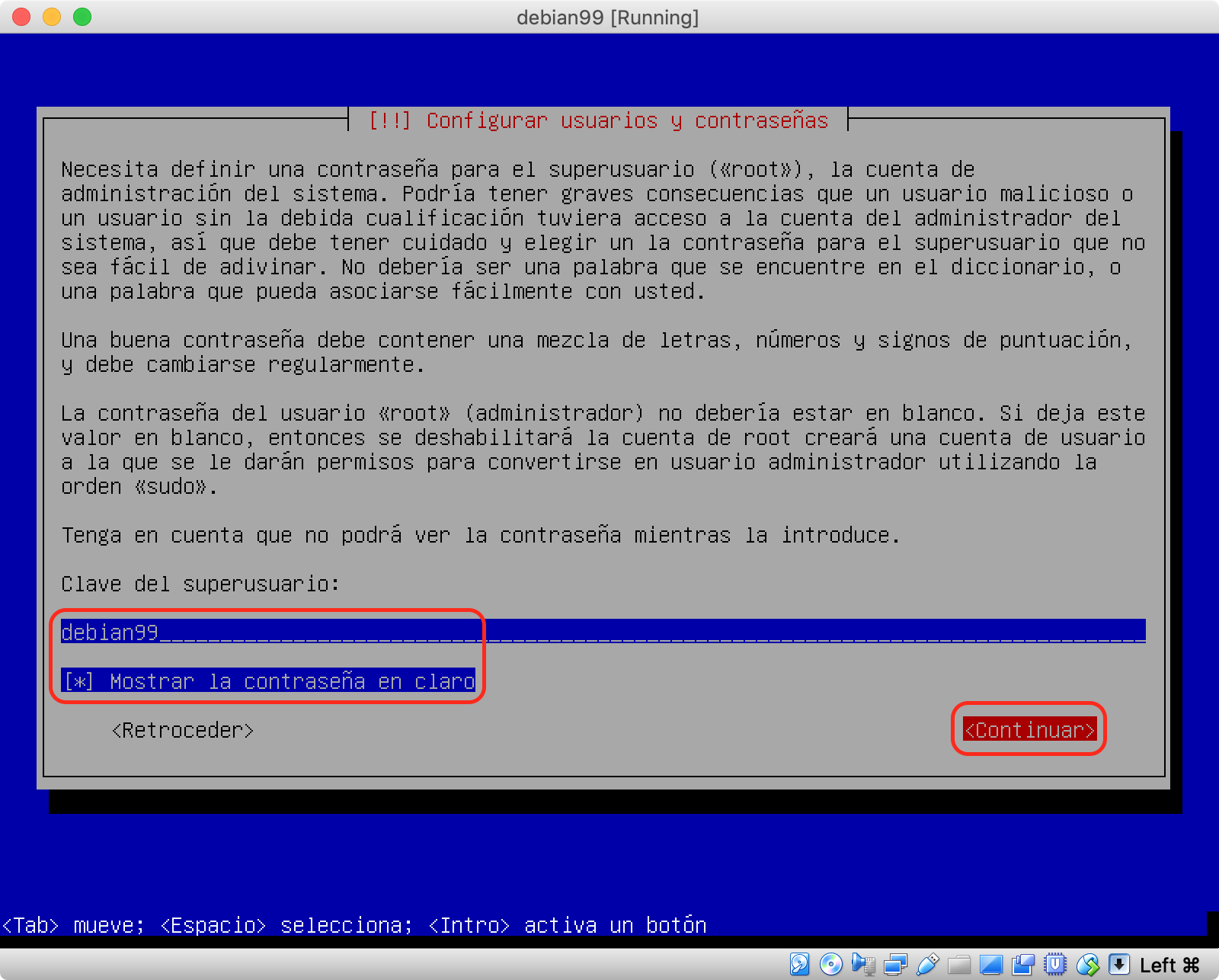Minimize the debian99 VM window

click(x=52, y=17)
